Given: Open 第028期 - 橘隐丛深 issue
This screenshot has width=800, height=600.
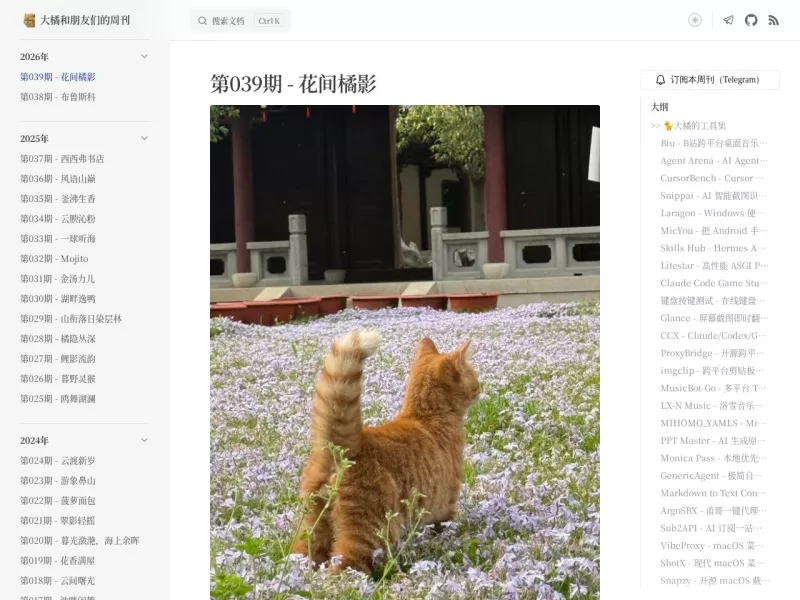Looking at the screenshot, I should tap(58, 338).
